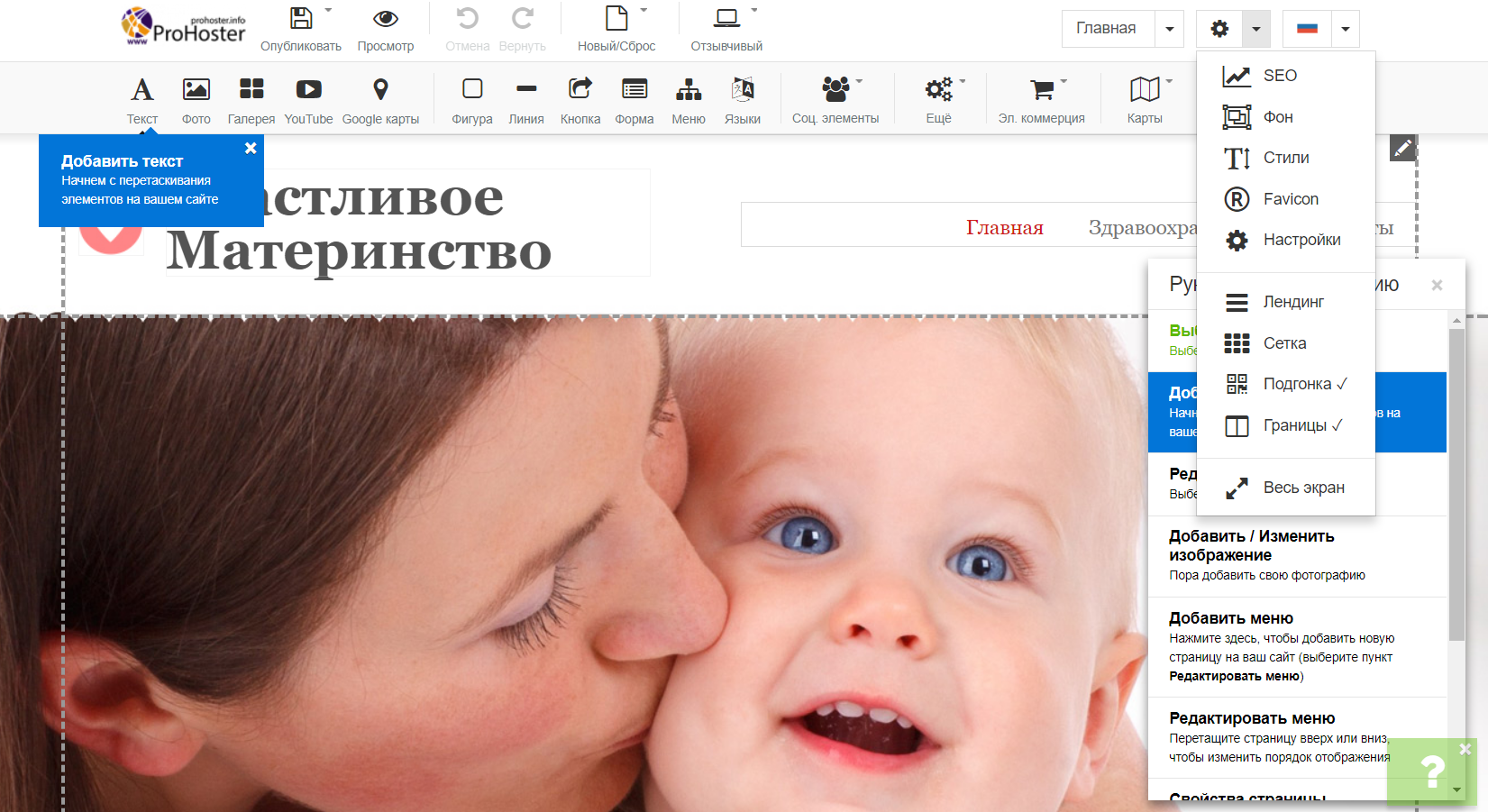Image resolution: width=1488 pixels, height=812 pixels.
Task: Open the Главная page dropdown
Action: (x=1169, y=29)
